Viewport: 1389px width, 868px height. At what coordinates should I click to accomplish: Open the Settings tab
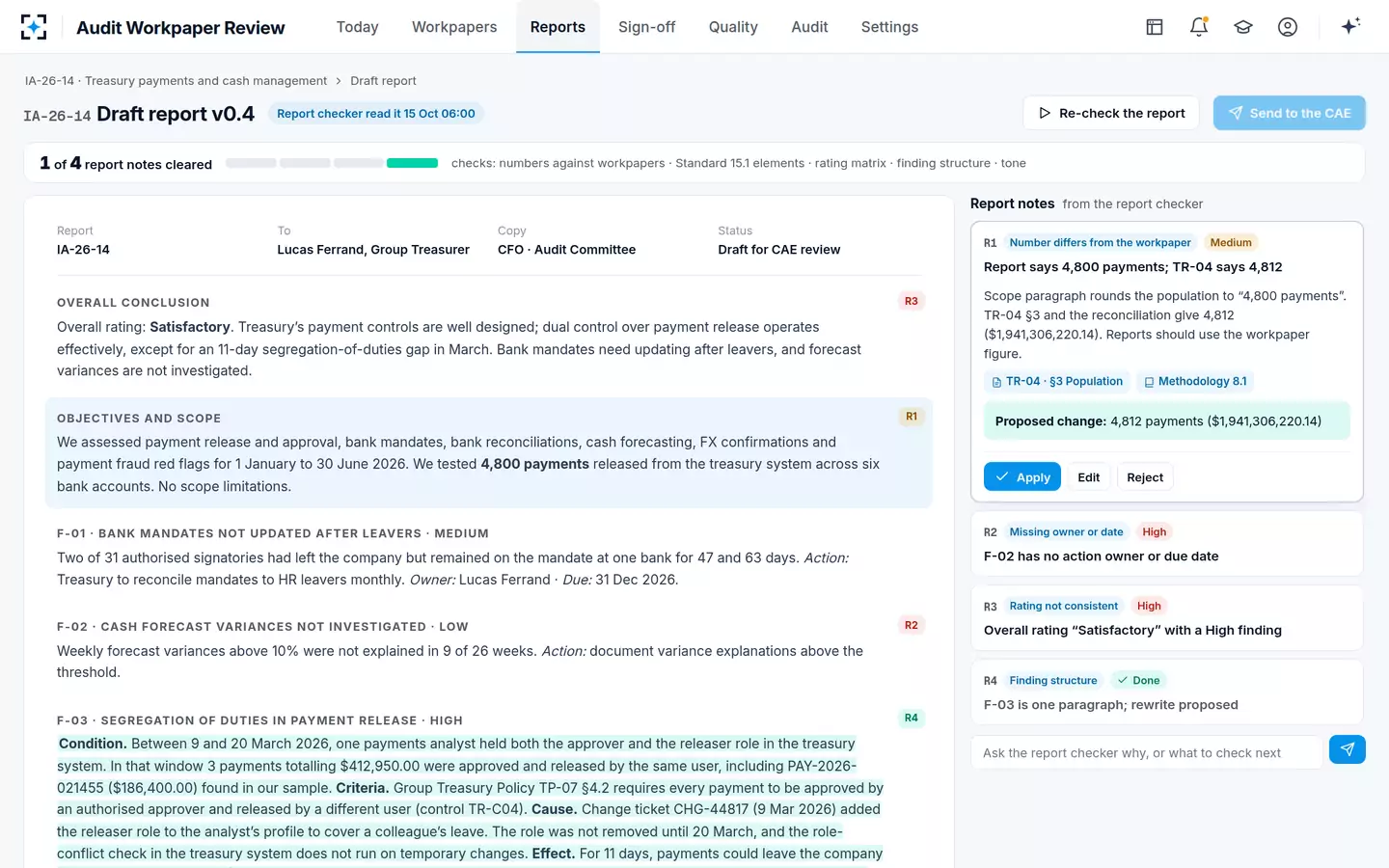(x=889, y=27)
